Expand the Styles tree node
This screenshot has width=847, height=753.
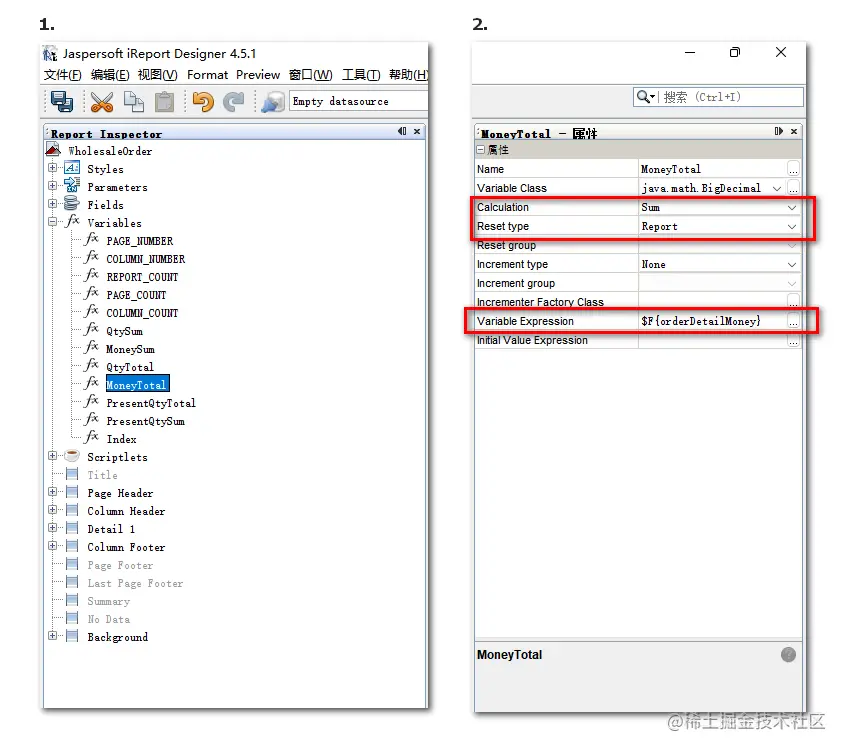(x=52, y=168)
